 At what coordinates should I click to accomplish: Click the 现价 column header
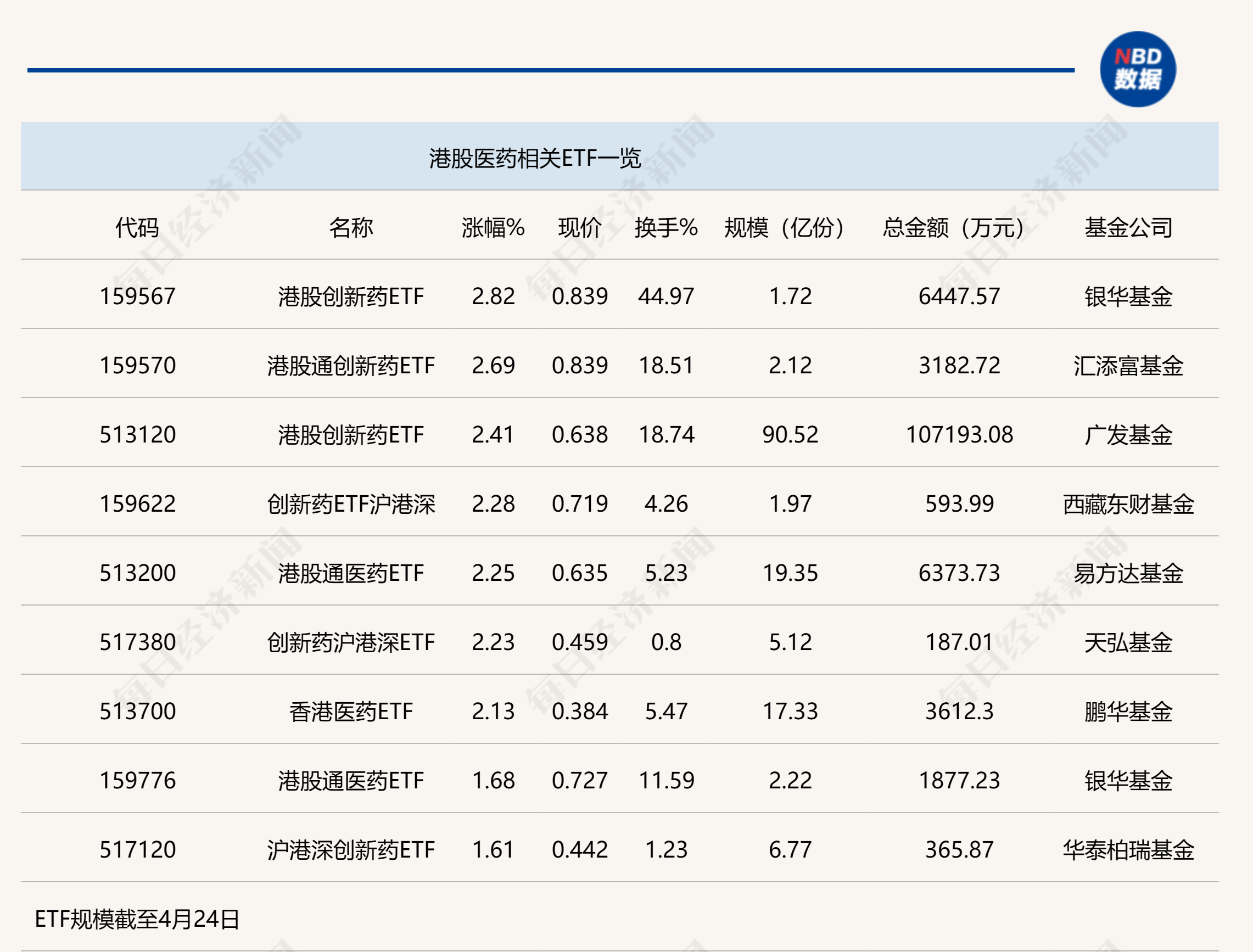(x=580, y=228)
